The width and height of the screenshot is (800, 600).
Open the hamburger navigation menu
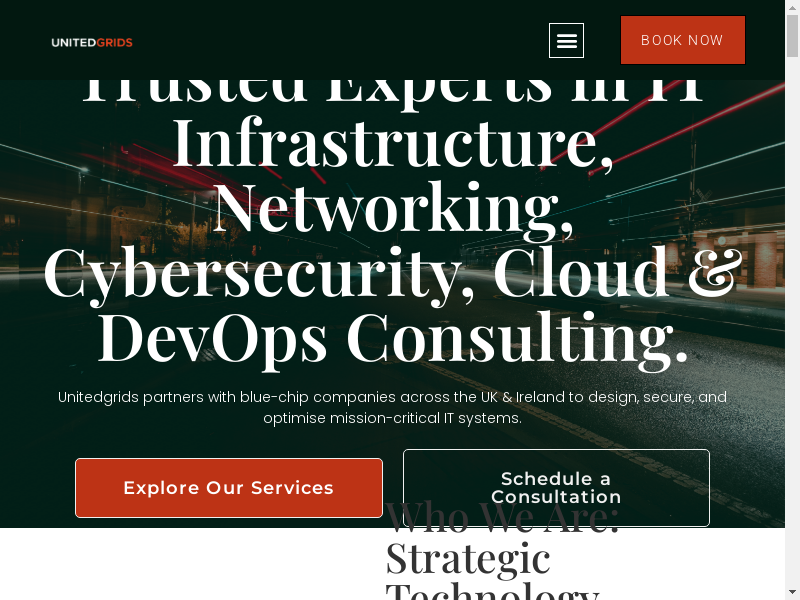point(566,40)
